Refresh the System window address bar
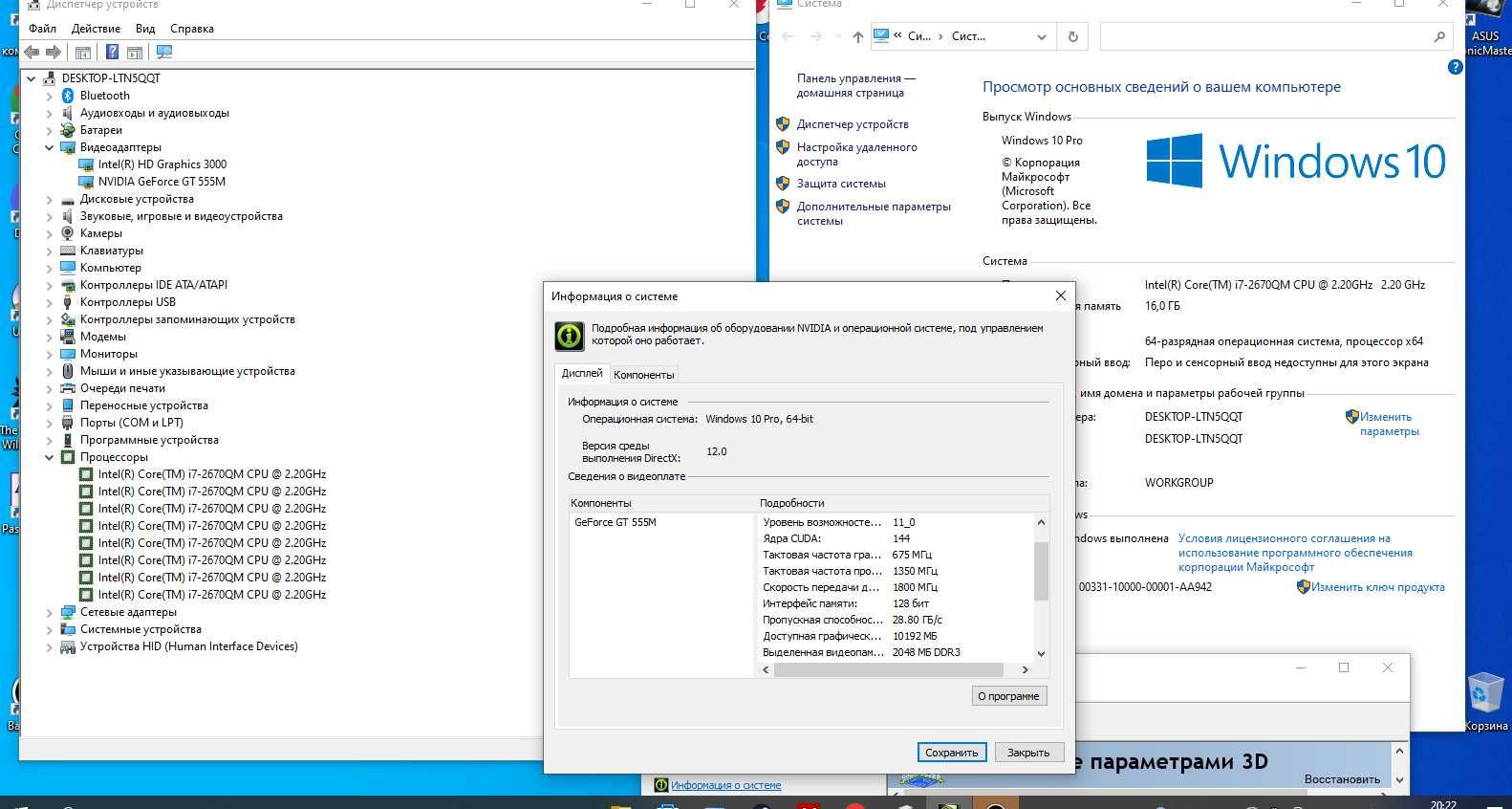1512x809 pixels. point(1072,36)
